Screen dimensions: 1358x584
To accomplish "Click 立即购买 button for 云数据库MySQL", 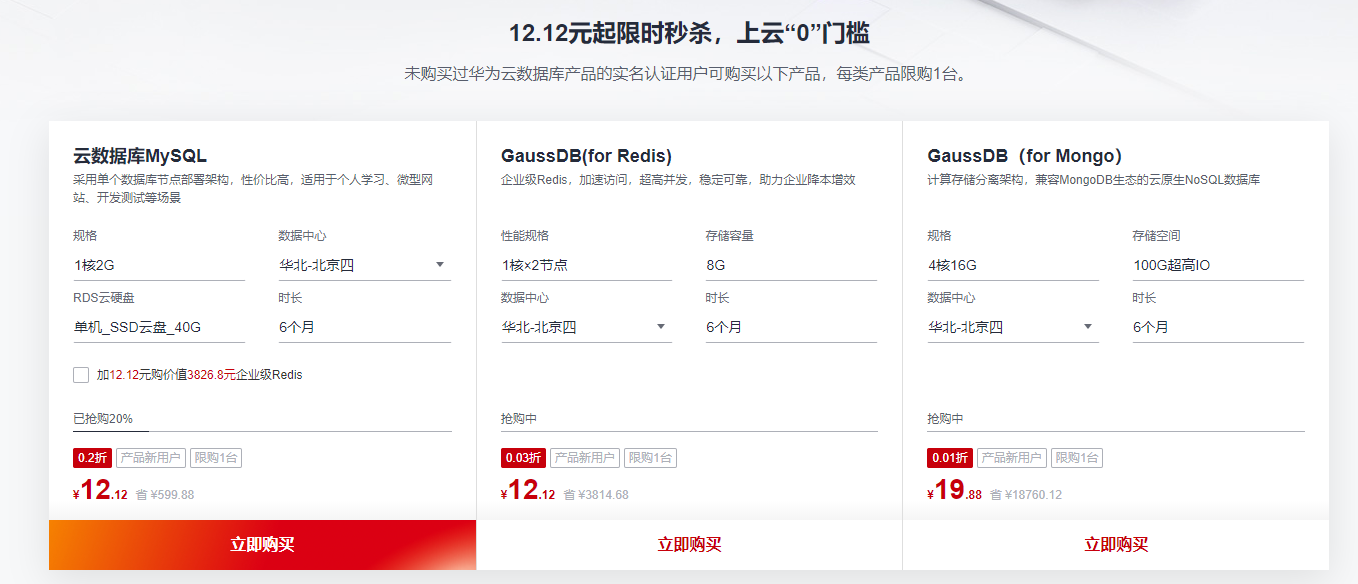I will coord(262,545).
